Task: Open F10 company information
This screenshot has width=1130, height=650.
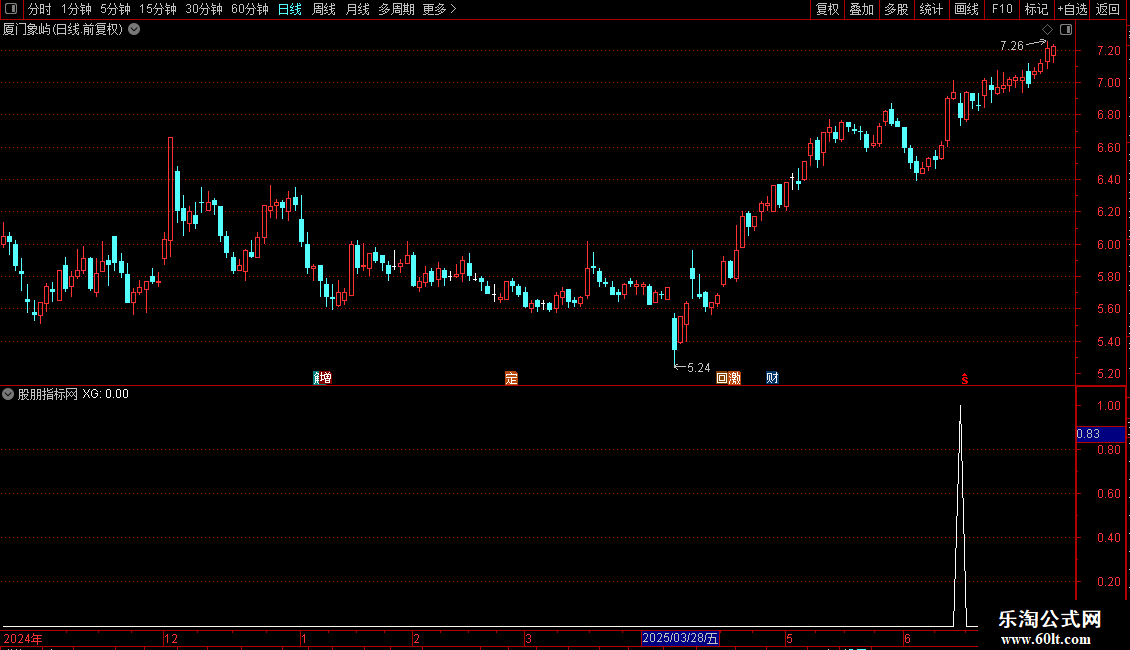Action: click(1002, 9)
